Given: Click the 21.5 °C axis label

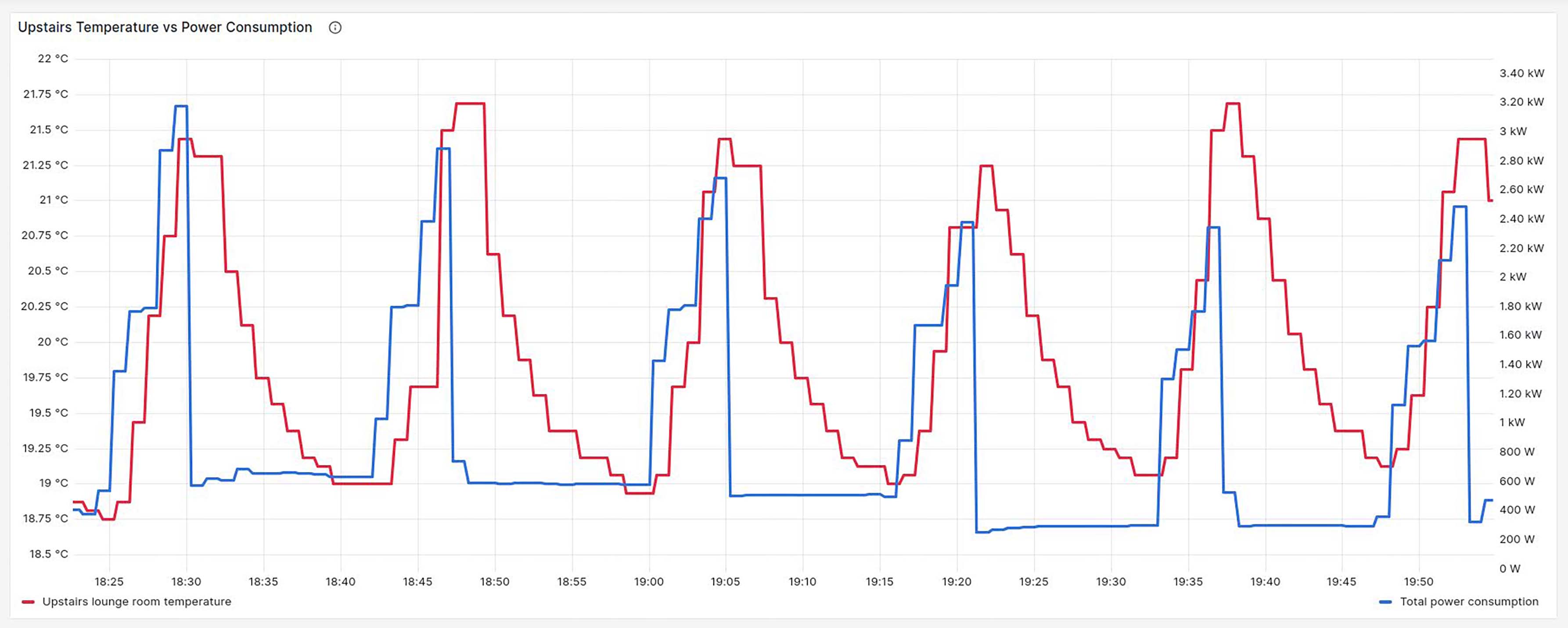Looking at the screenshot, I should [49, 129].
